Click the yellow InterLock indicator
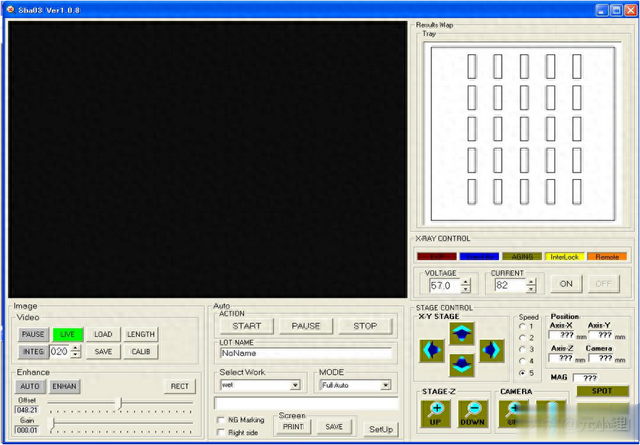 [x=564, y=257]
